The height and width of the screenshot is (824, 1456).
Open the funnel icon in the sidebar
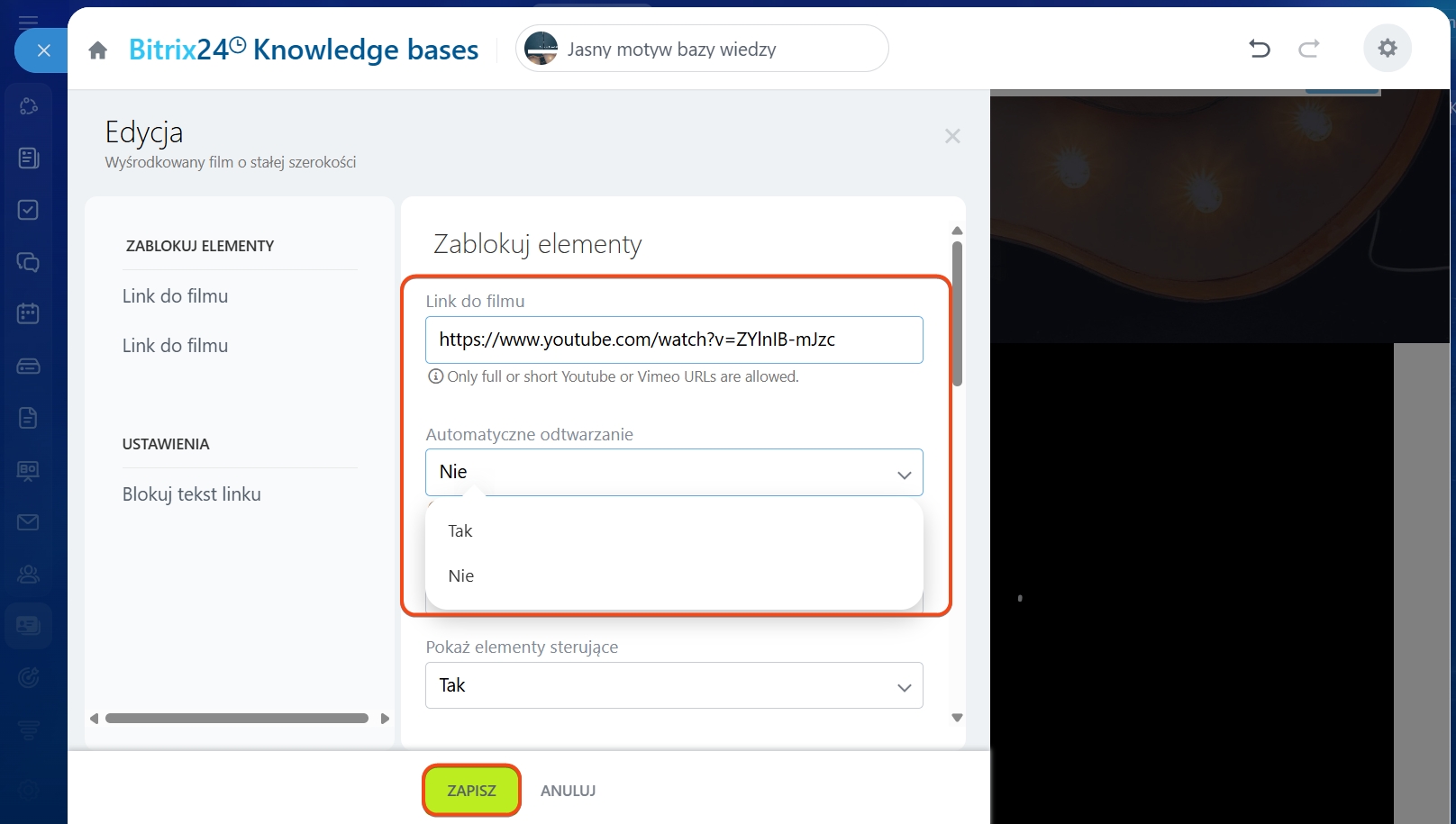coord(28,729)
